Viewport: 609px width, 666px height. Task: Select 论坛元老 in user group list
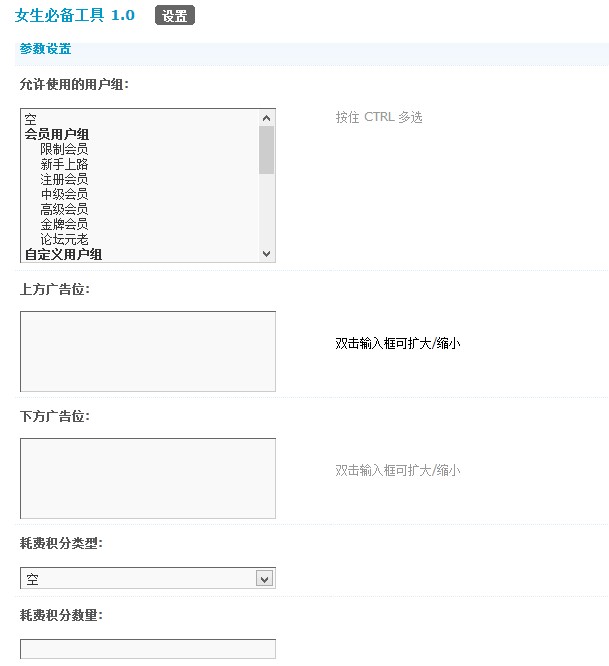tap(64, 239)
